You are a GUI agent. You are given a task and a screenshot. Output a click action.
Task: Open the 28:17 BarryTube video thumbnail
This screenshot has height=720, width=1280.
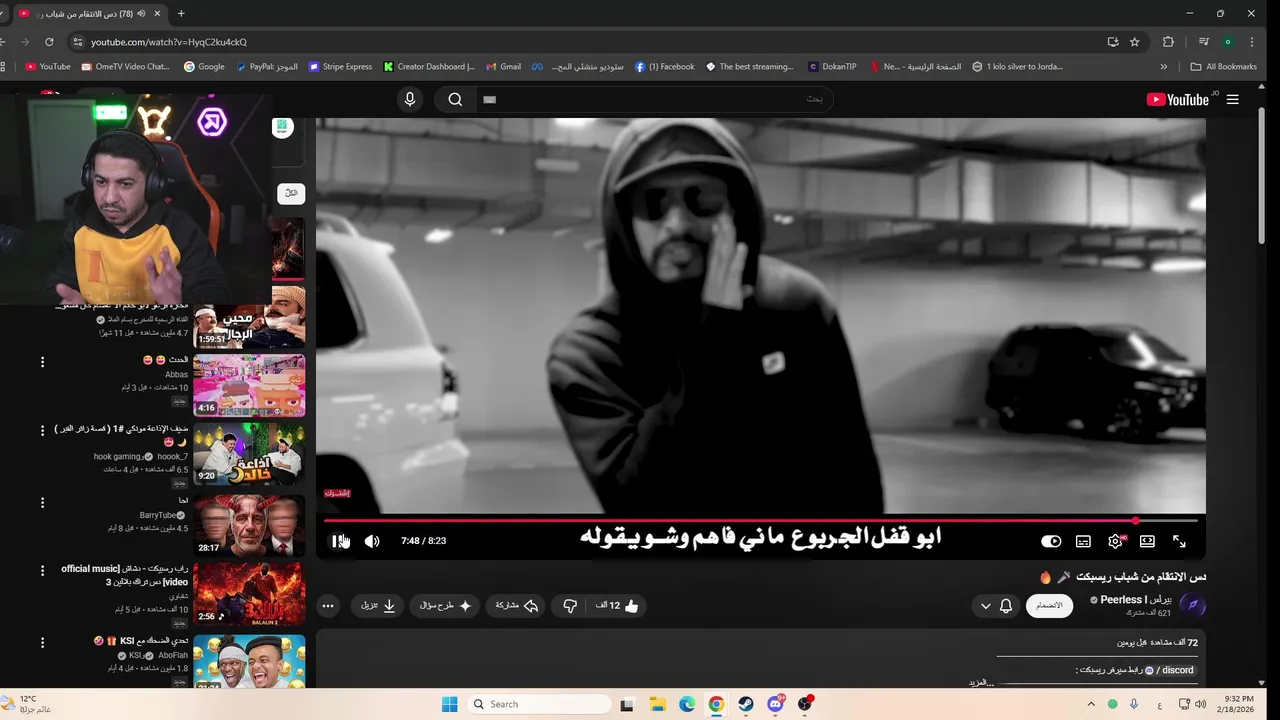coord(249,524)
